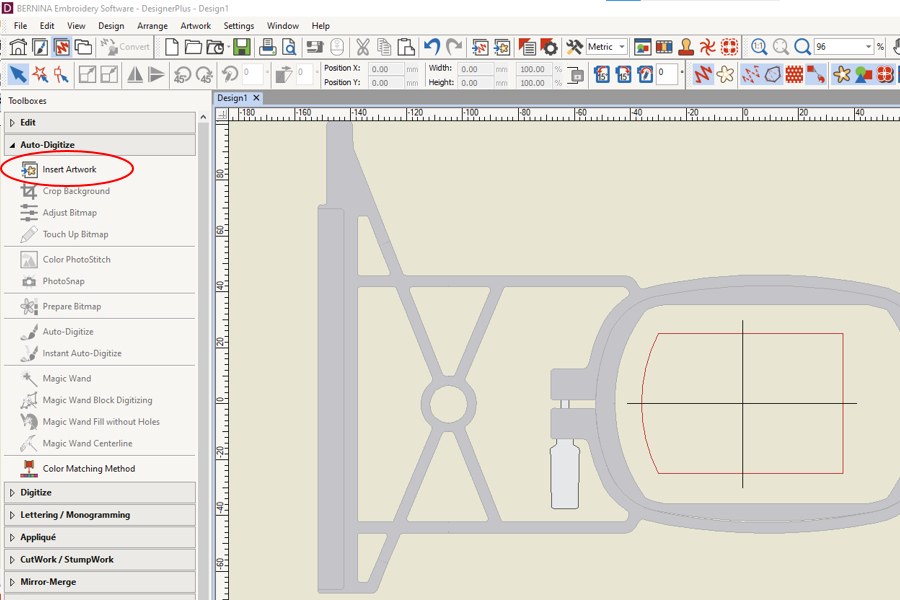Click the Zoom 1:1 magnifier icon
900x600 pixels.
point(759,47)
